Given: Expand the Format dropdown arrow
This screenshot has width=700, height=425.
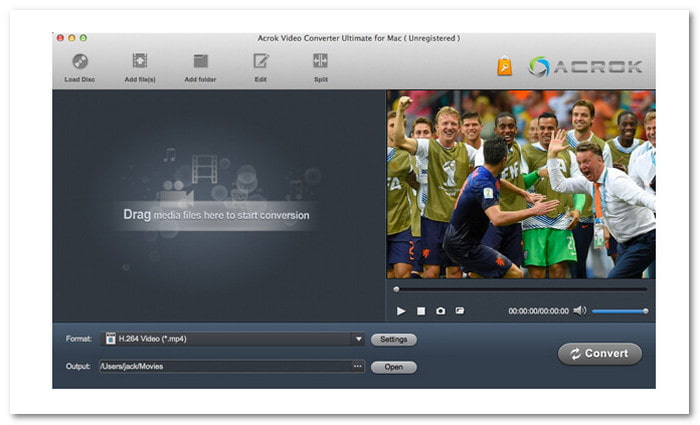Looking at the screenshot, I should pyautogui.click(x=358, y=339).
